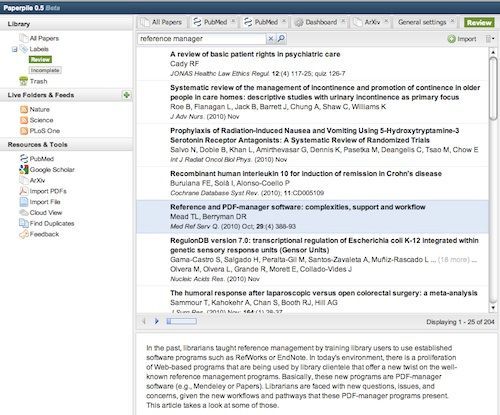Go to previous results page arrow

(144, 321)
